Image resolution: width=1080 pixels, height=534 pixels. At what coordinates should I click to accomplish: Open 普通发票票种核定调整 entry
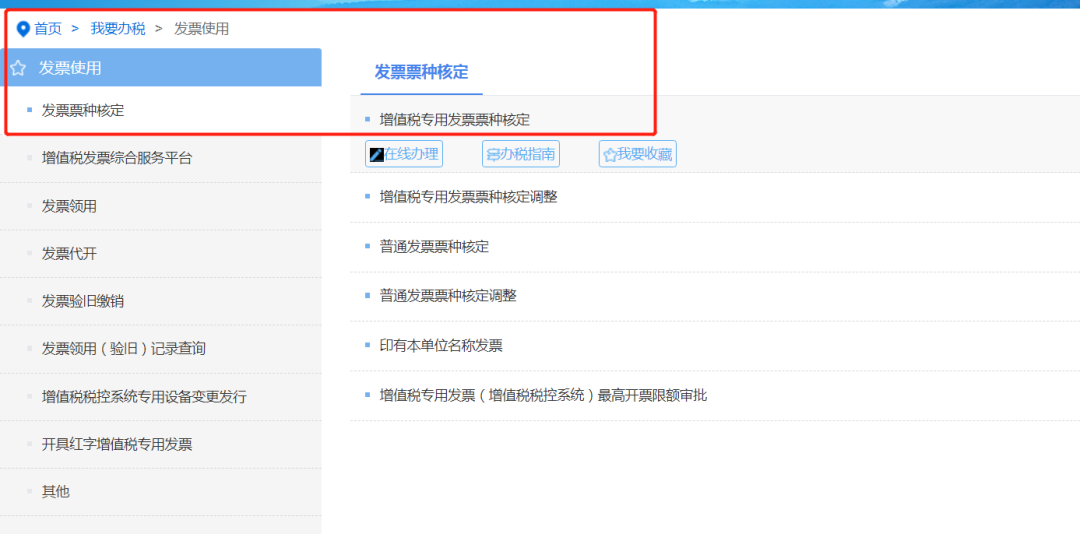448,296
